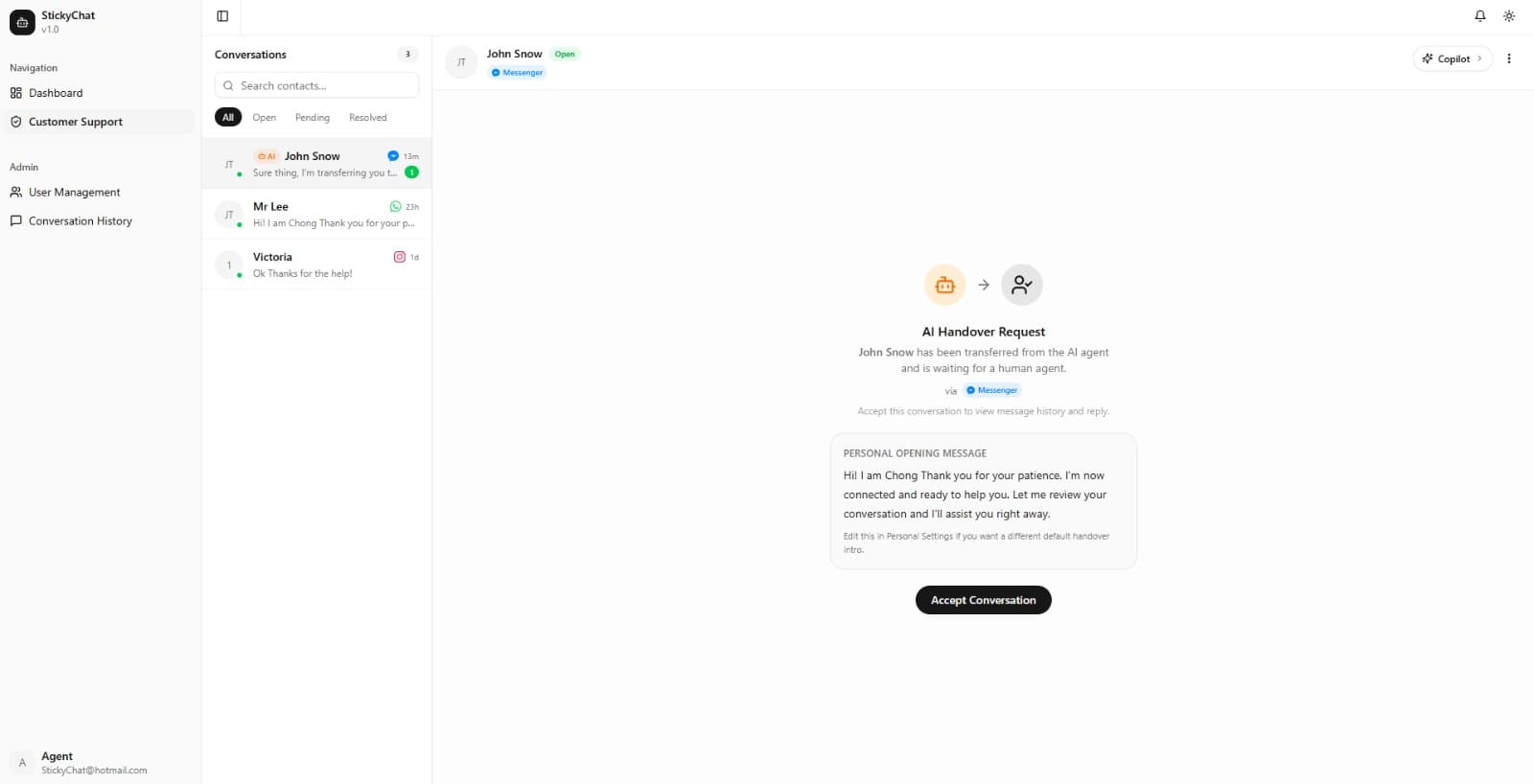Click the Messenger tag under header name

517,73
